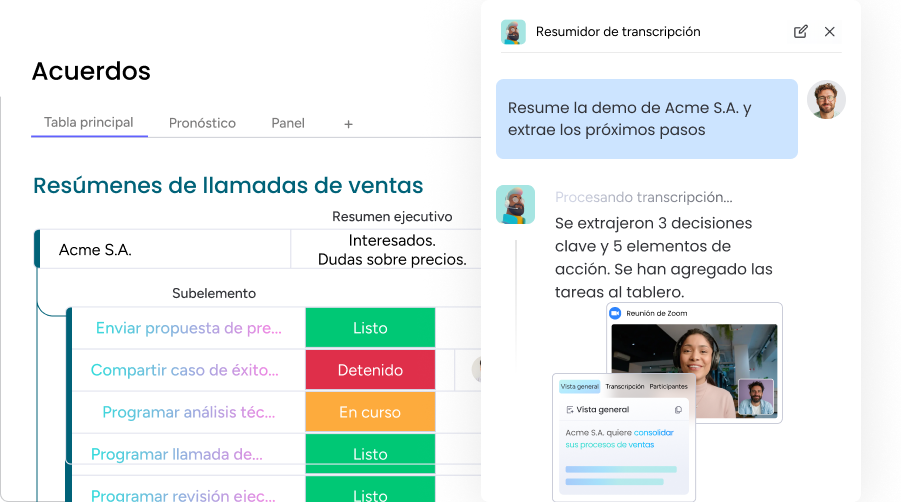Click the Resumen ejecutivo column header
Viewport: 901px width, 502px height.
(392, 217)
